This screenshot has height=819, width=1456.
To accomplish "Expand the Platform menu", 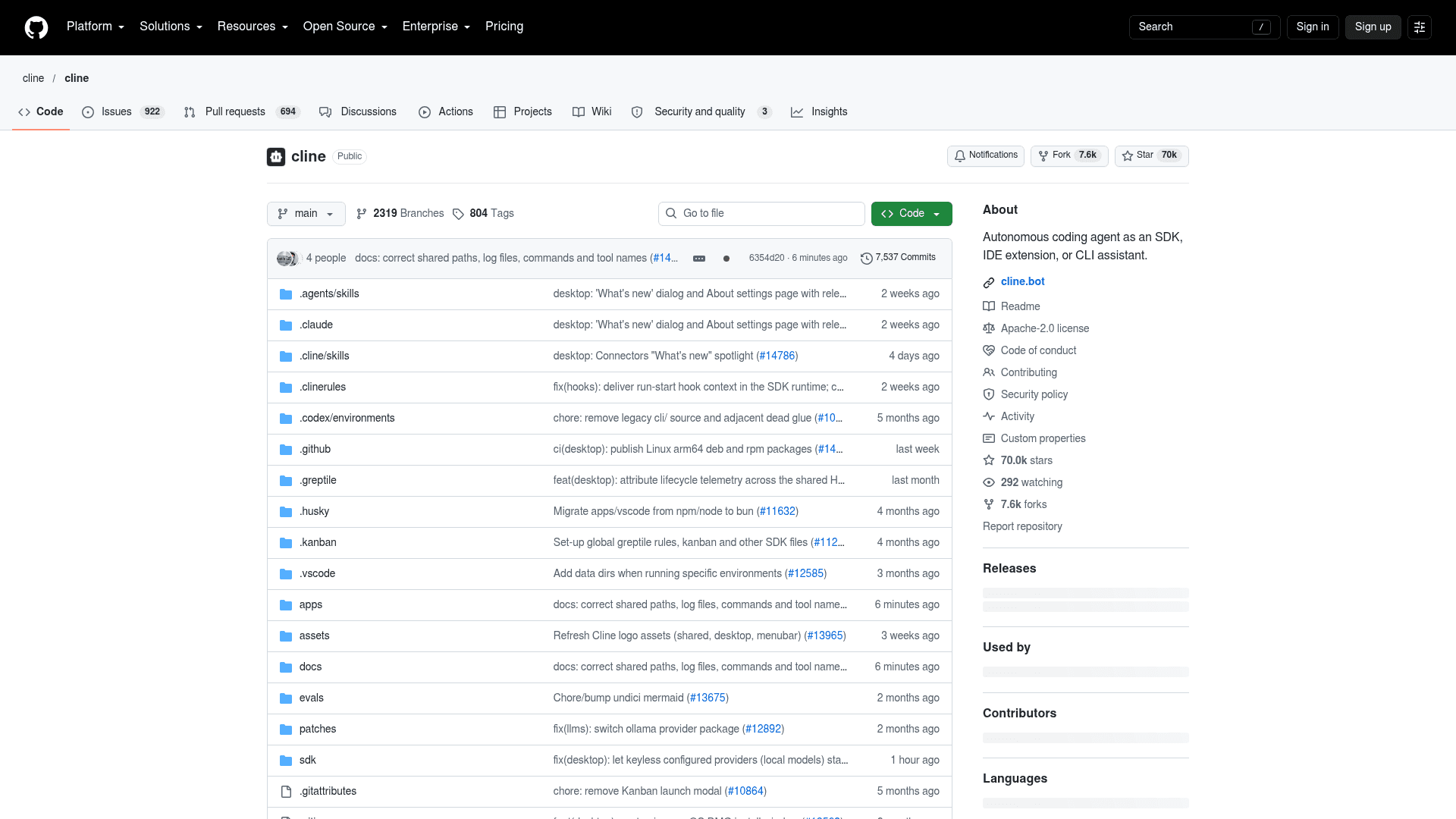I will 96,27.
